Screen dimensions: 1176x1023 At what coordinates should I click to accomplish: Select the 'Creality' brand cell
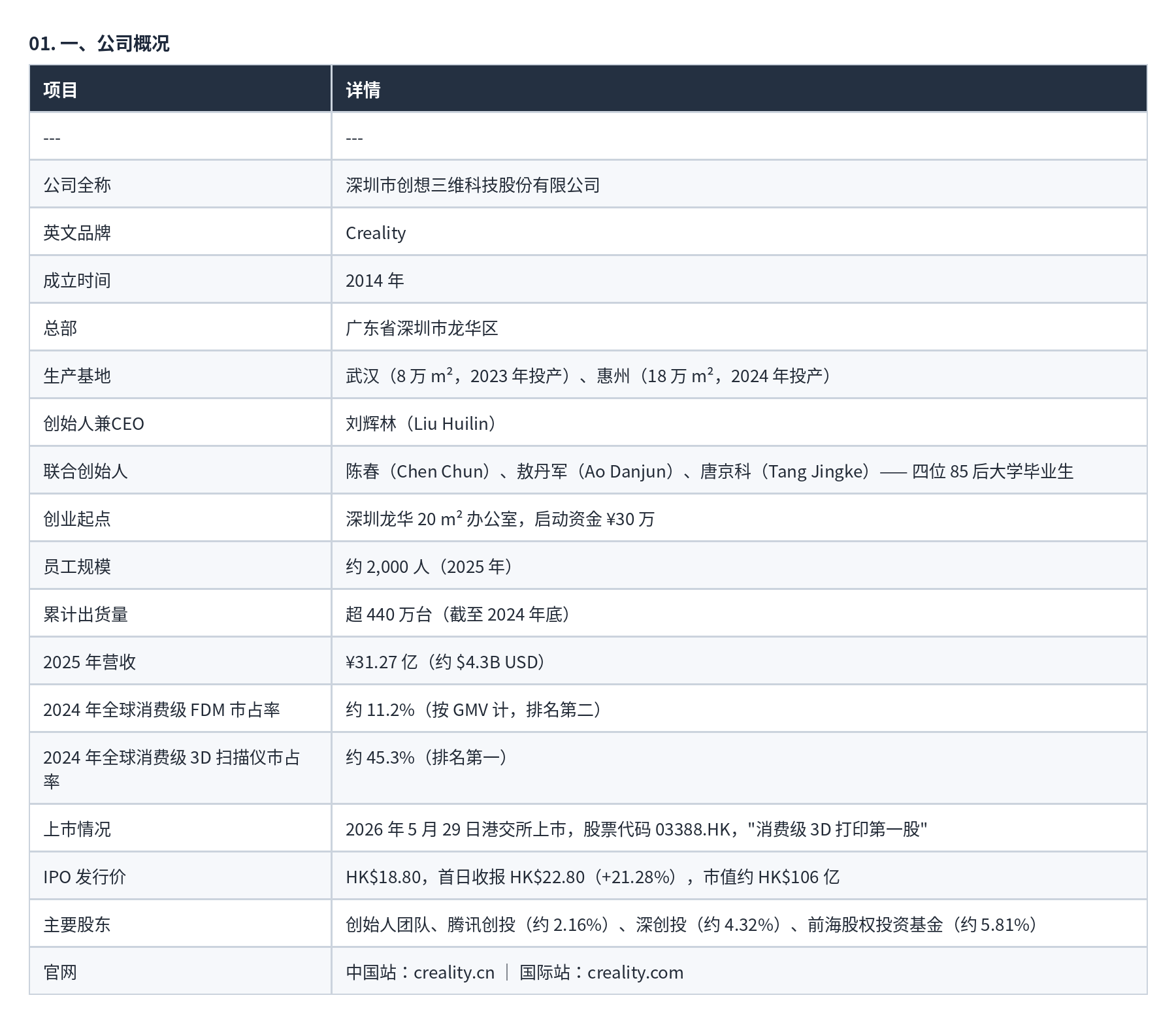739,232
